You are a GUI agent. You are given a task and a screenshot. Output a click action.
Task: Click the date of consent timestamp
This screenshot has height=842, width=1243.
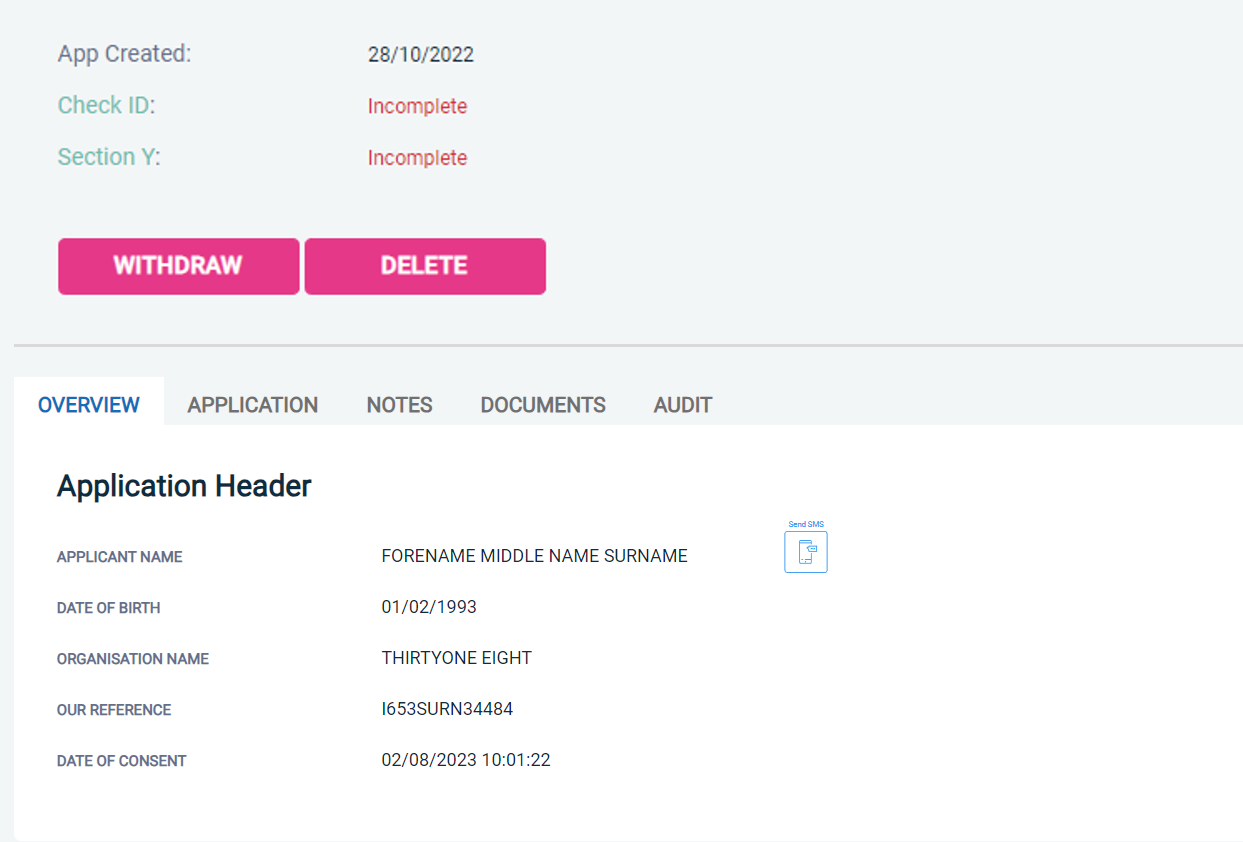pyautogui.click(x=465, y=760)
